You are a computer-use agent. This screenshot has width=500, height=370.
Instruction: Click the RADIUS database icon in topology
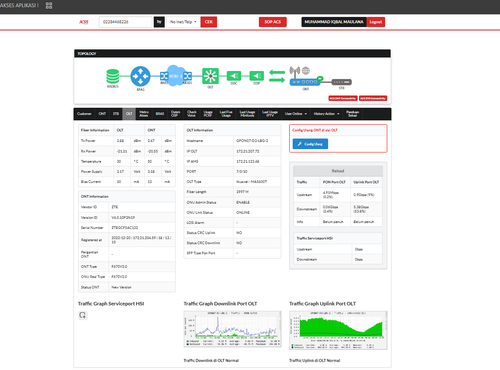pyautogui.click(x=113, y=76)
